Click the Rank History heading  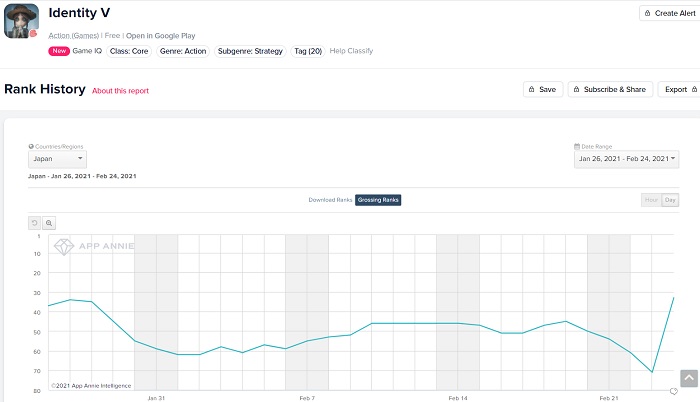[45, 89]
